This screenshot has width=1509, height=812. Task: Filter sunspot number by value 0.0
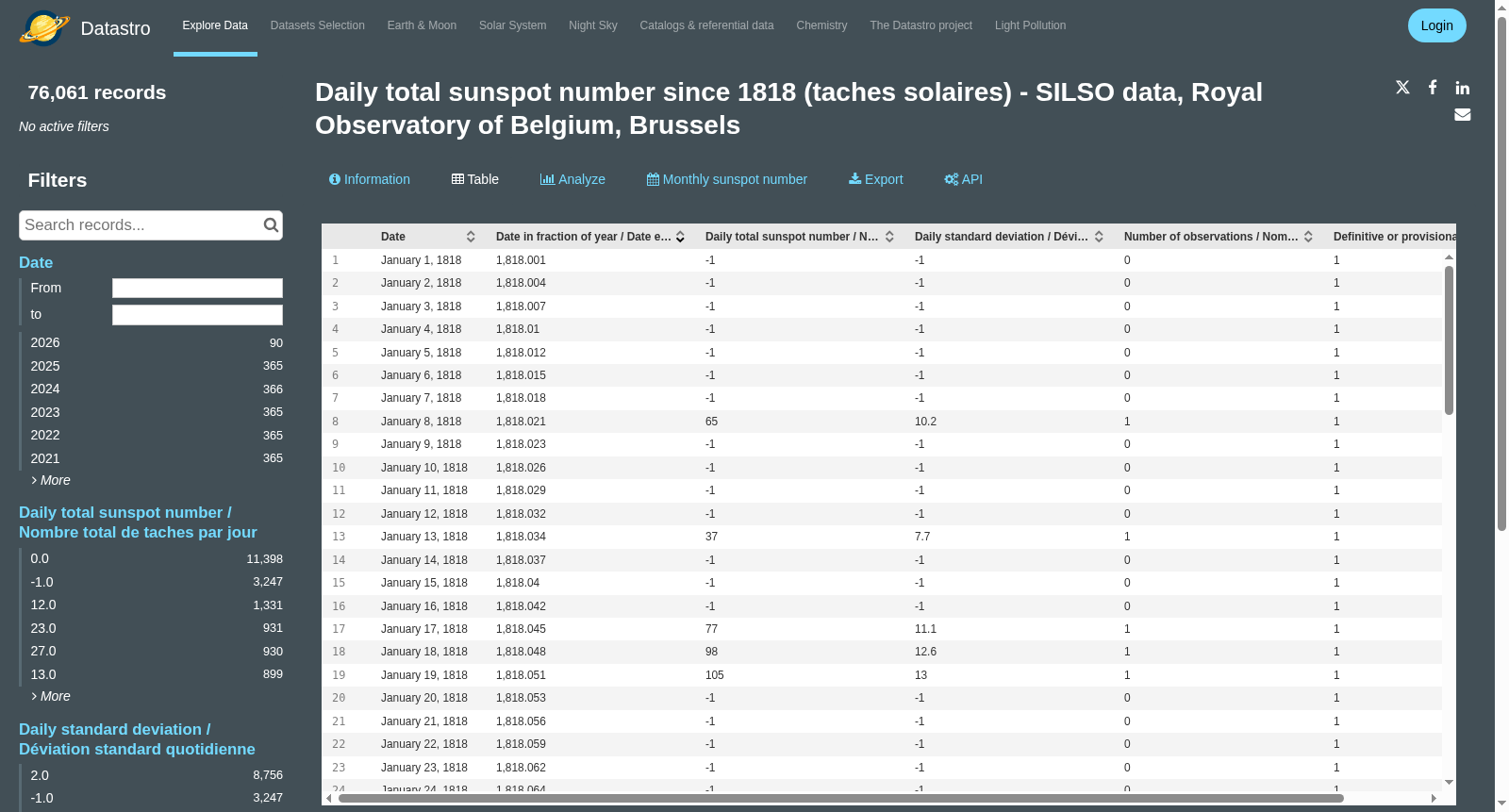pyautogui.click(x=156, y=559)
